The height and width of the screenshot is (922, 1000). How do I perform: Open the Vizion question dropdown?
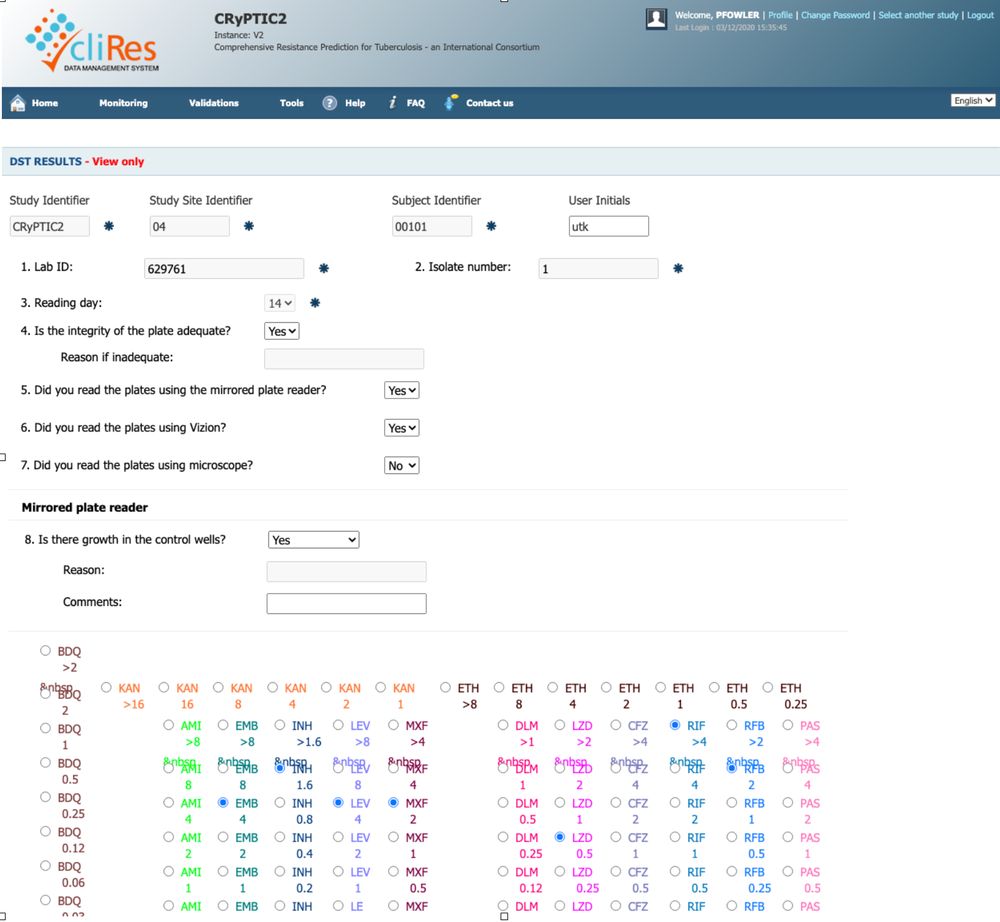click(x=402, y=428)
